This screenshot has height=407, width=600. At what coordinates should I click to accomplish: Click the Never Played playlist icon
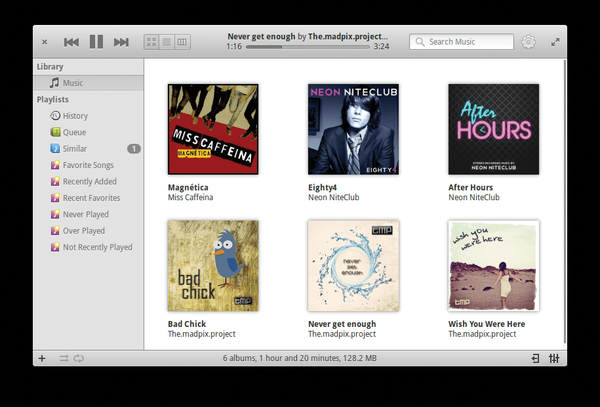55,214
